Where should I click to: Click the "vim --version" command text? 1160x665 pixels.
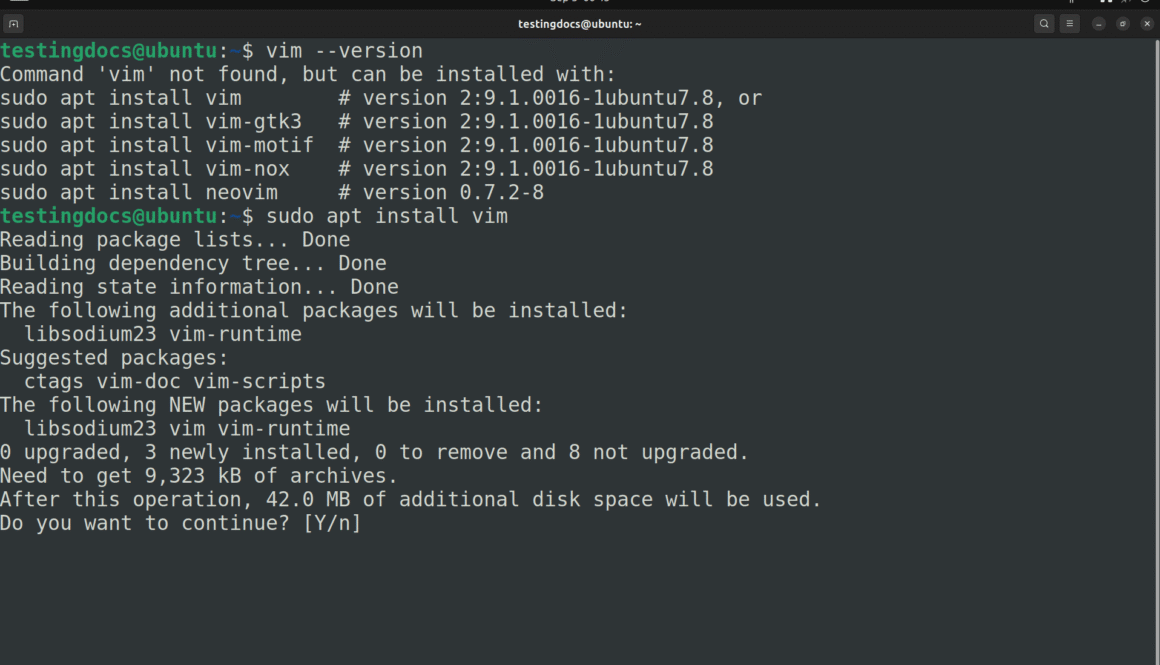tap(344, 51)
